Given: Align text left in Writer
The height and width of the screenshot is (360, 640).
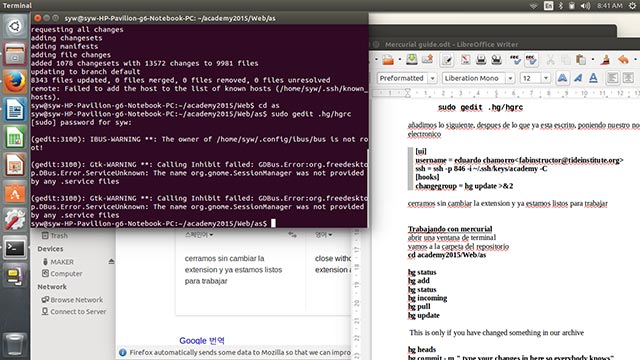Looking at the screenshot, I should click(612, 78).
